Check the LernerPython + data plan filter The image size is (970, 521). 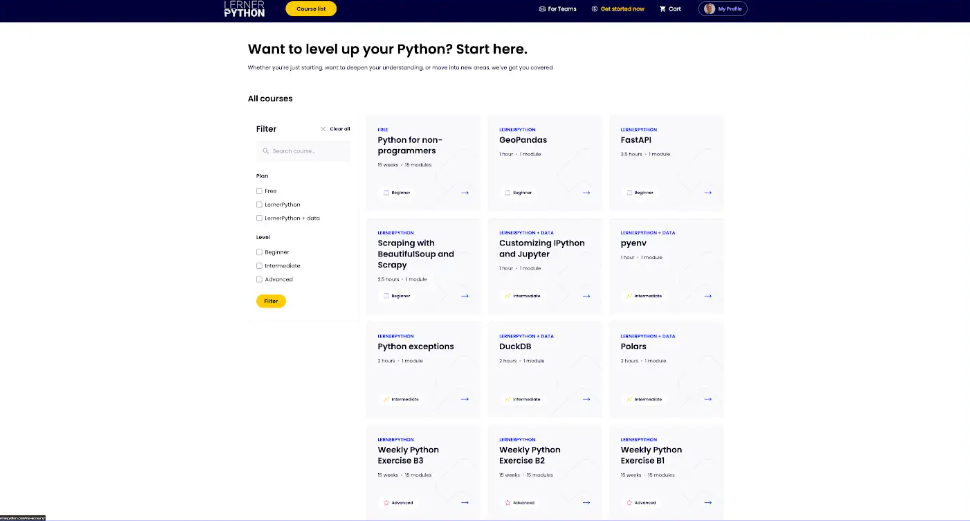coord(259,218)
